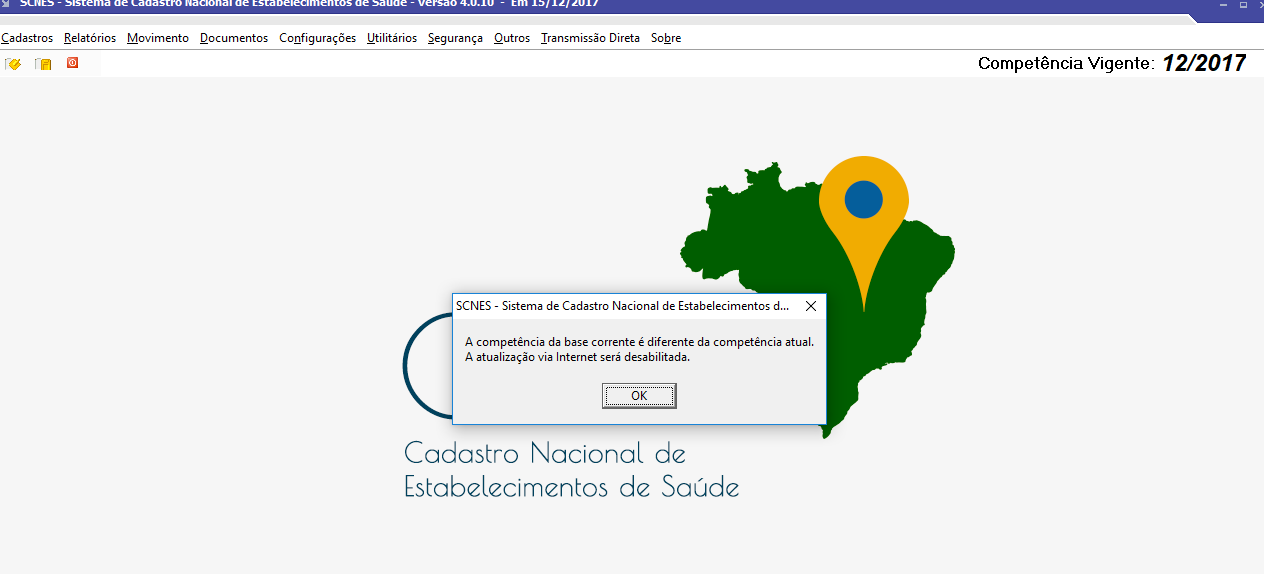Viewport: 1264px width, 574px height.
Task: Open the Sobre menu
Action: pyautogui.click(x=666, y=38)
